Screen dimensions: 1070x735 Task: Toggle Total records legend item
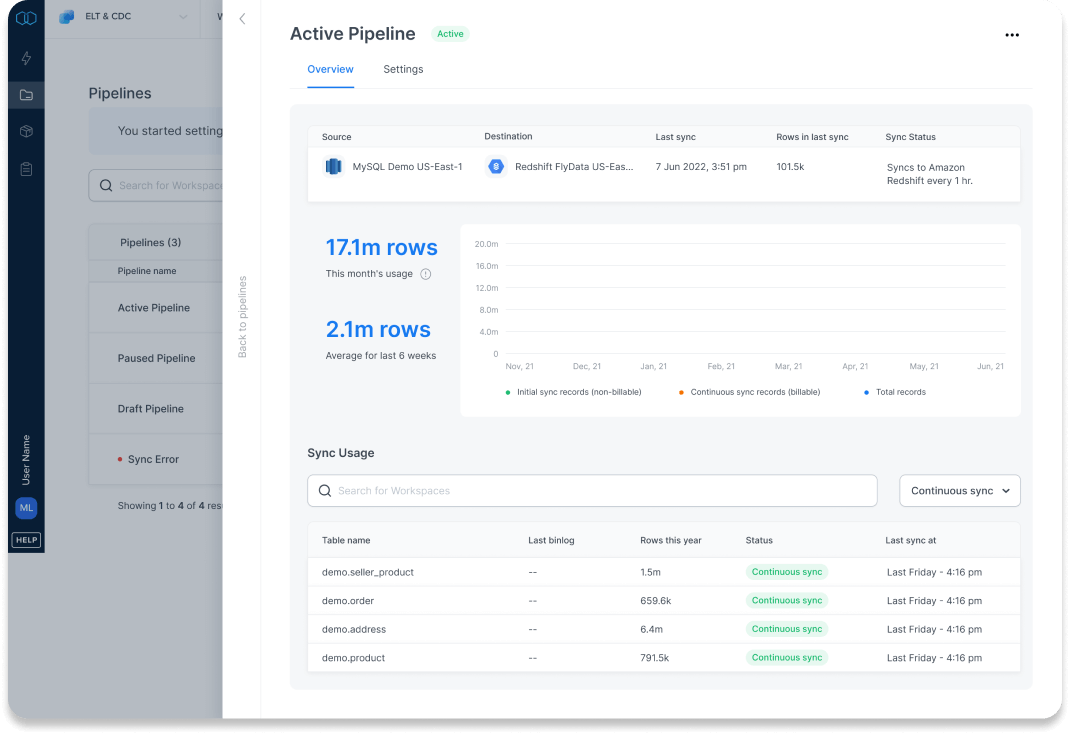[895, 392]
